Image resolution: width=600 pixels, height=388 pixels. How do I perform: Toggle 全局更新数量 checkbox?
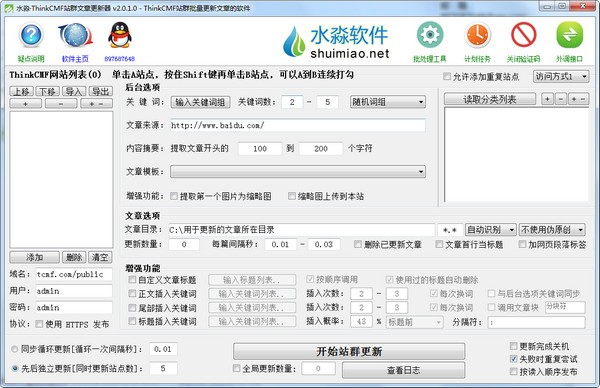pyautogui.click(x=236, y=368)
